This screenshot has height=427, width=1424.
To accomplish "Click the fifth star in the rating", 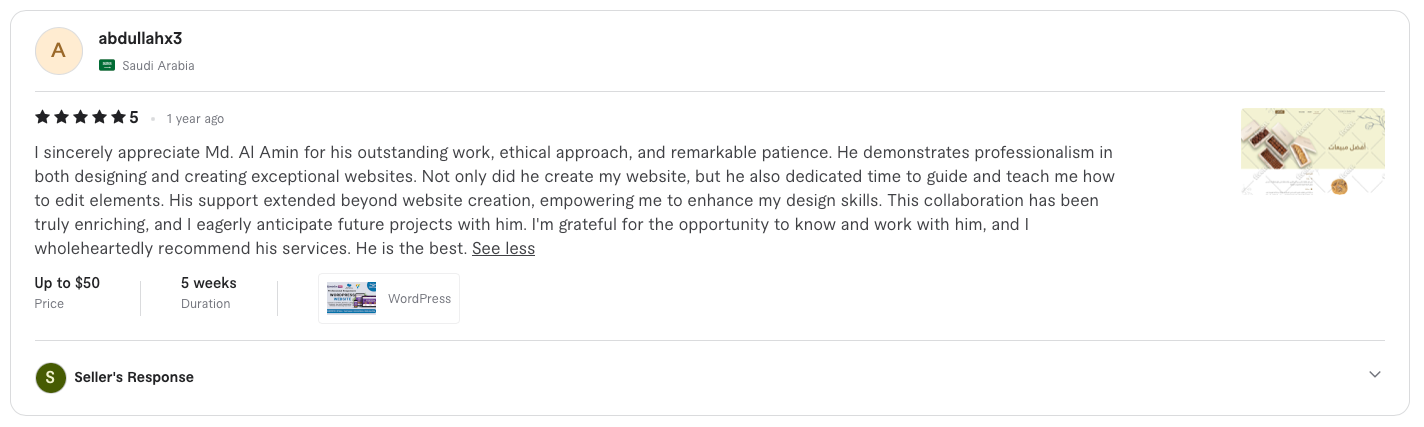I will [118, 118].
